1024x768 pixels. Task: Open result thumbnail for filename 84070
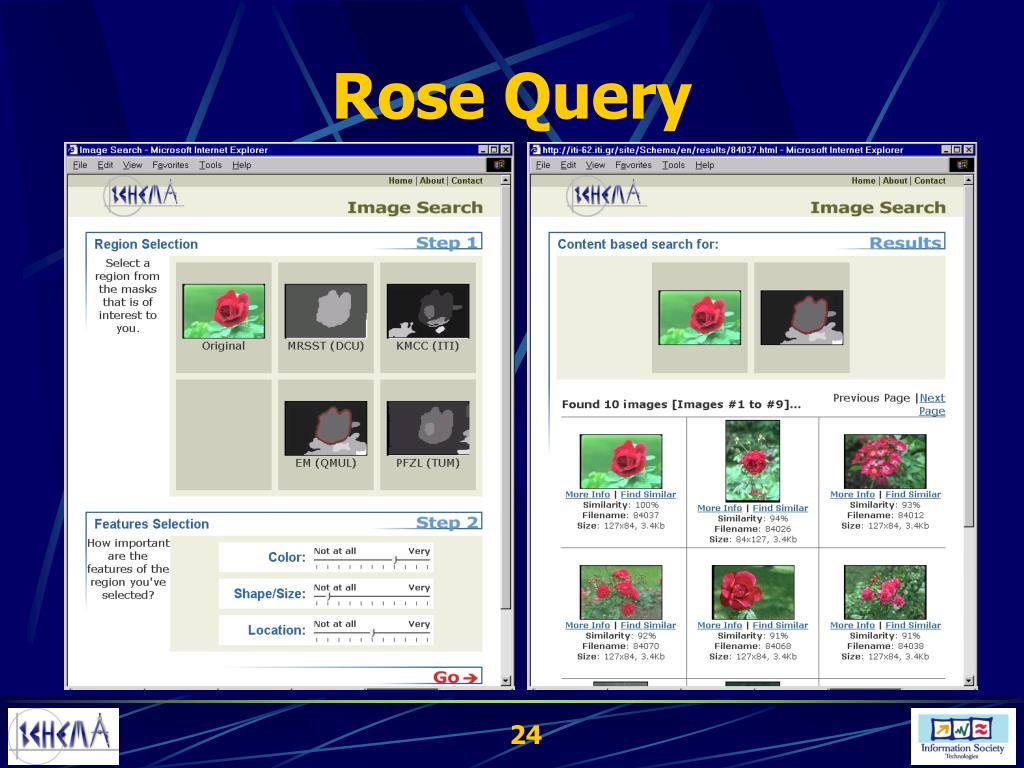pyautogui.click(x=620, y=592)
